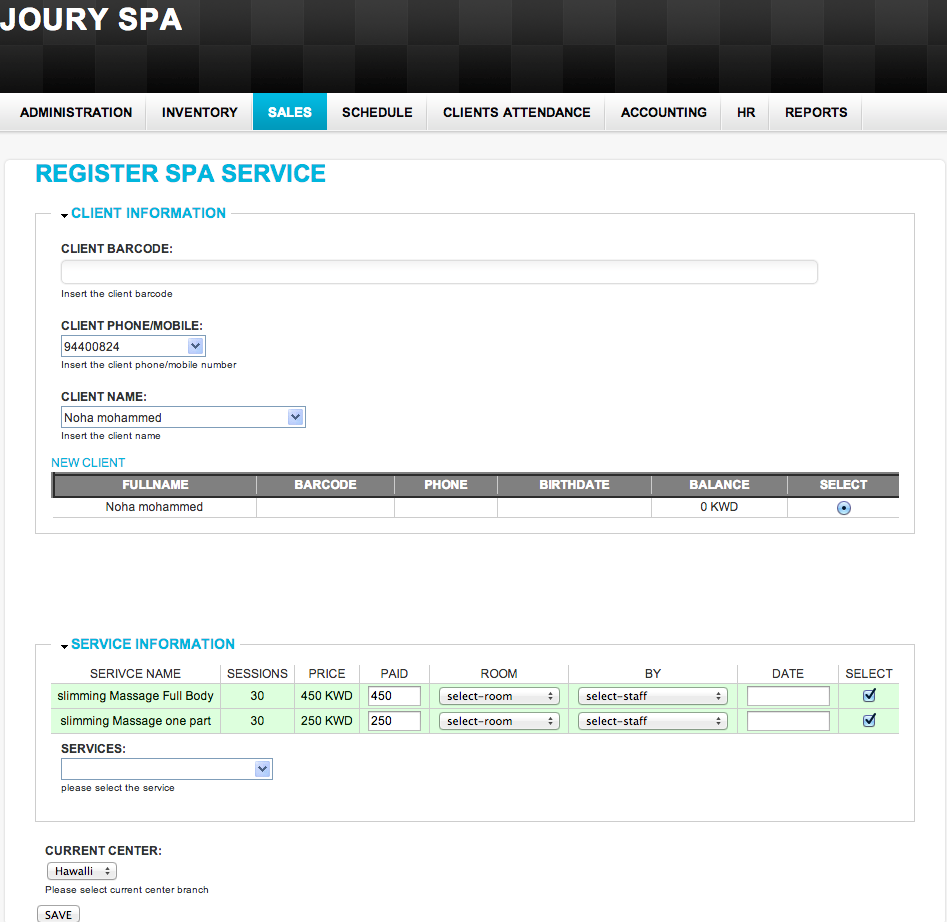The height and width of the screenshot is (922, 947).
Task: Go to the Reports tab
Action: pos(816,112)
